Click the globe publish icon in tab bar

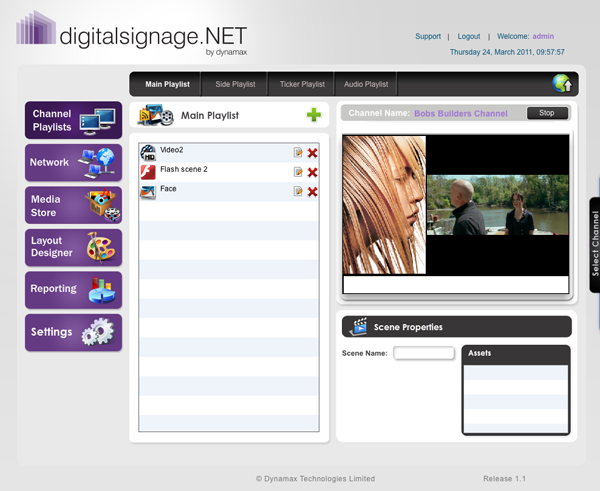[562, 83]
